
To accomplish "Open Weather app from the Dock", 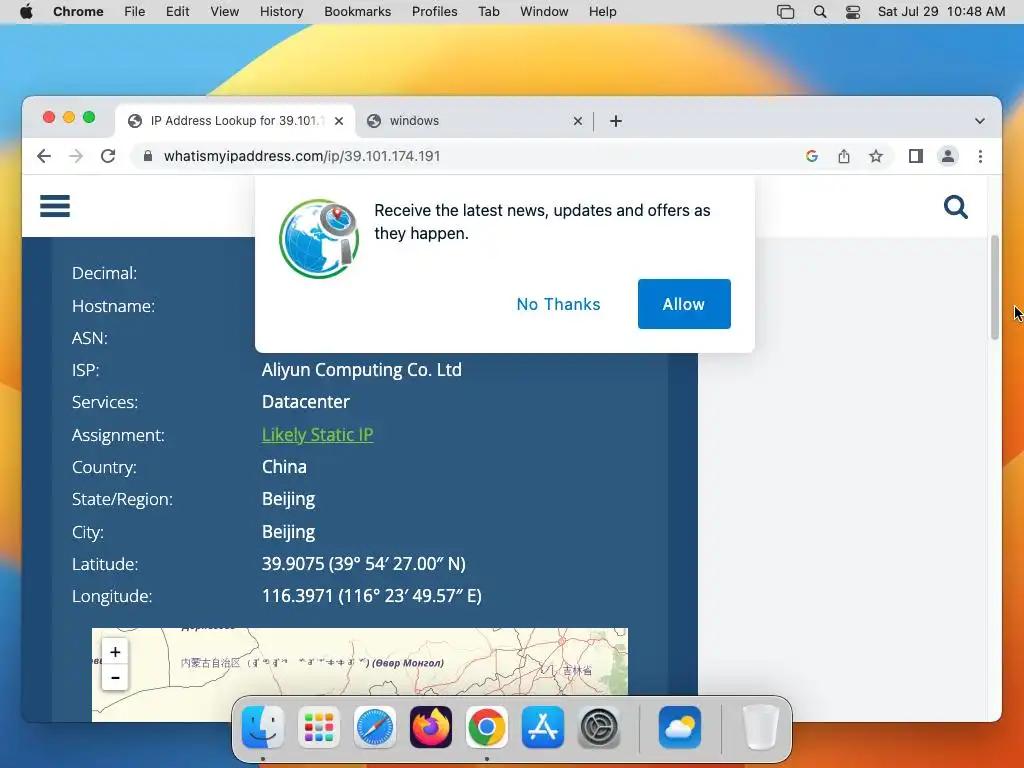I will point(680,727).
